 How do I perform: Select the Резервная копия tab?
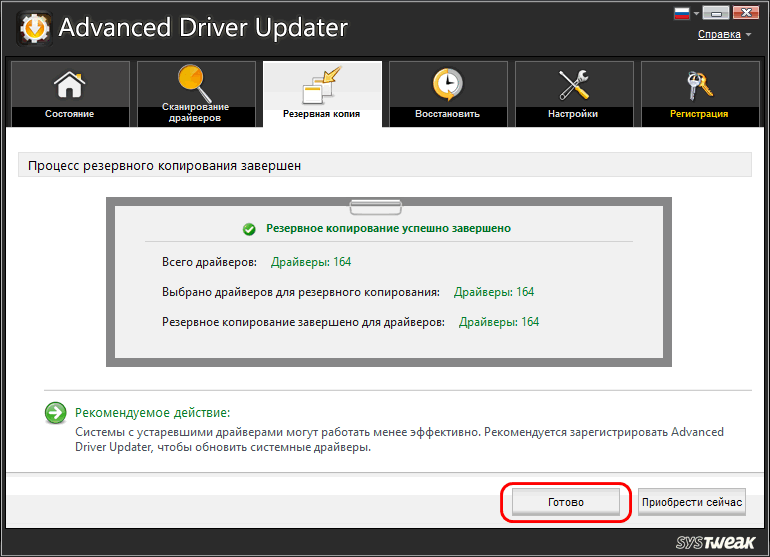pyautogui.click(x=322, y=93)
